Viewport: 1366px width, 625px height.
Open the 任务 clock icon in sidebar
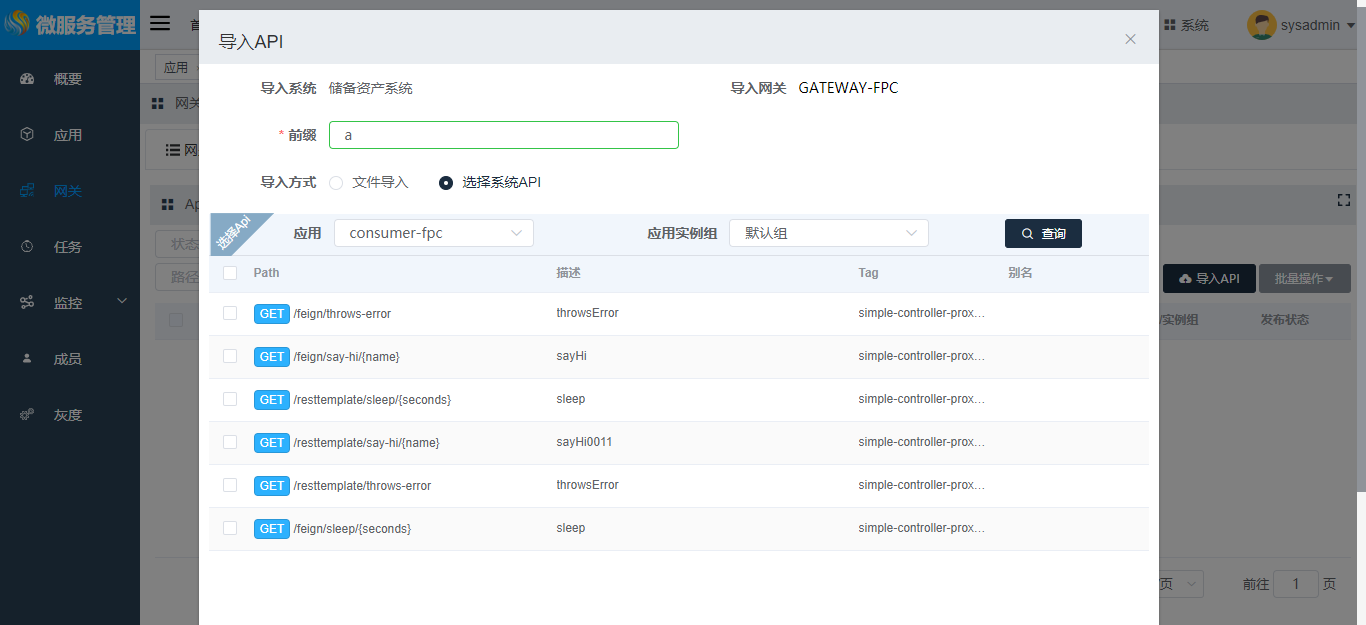(x=27, y=247)
